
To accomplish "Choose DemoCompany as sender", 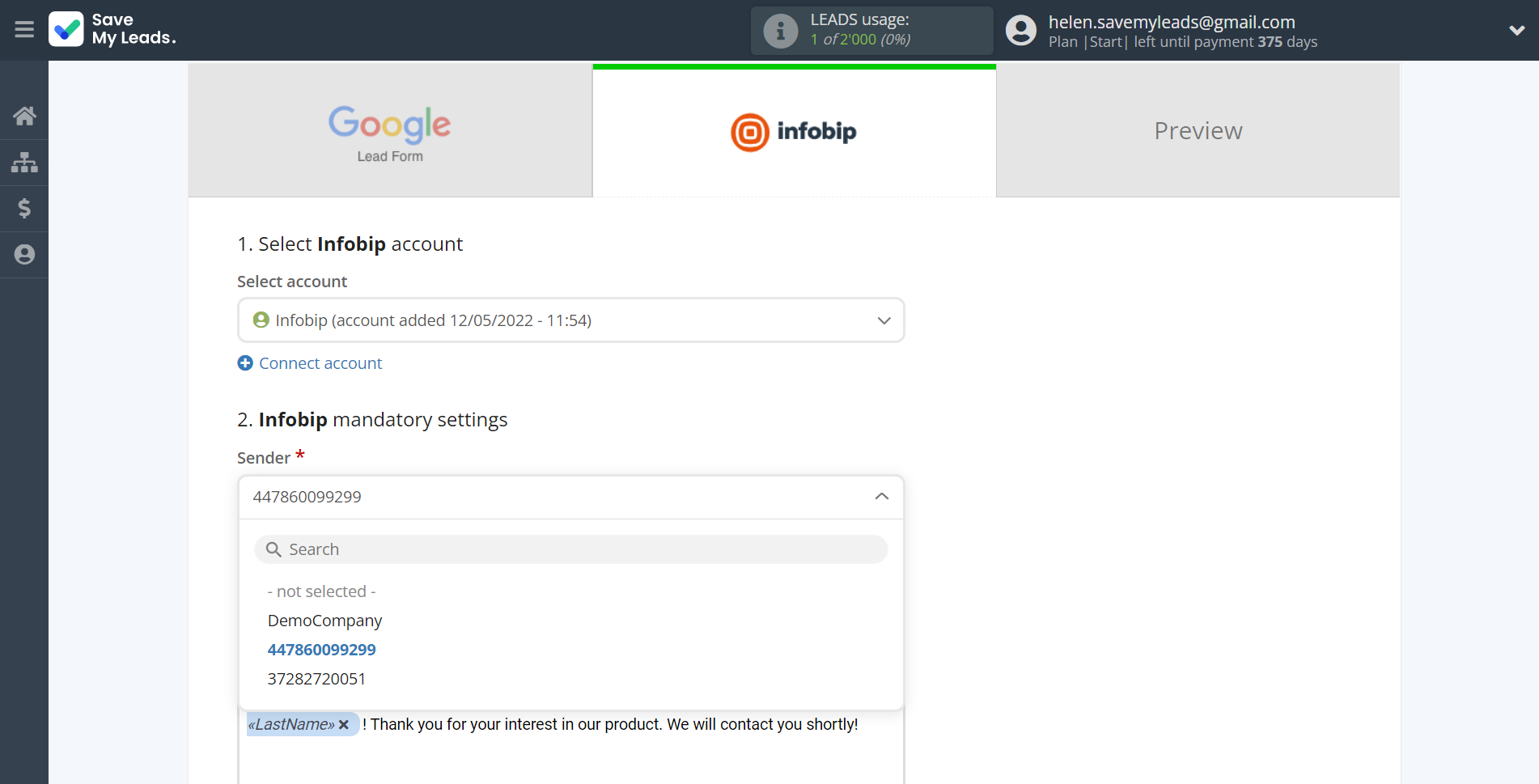I will coord(324,621).
